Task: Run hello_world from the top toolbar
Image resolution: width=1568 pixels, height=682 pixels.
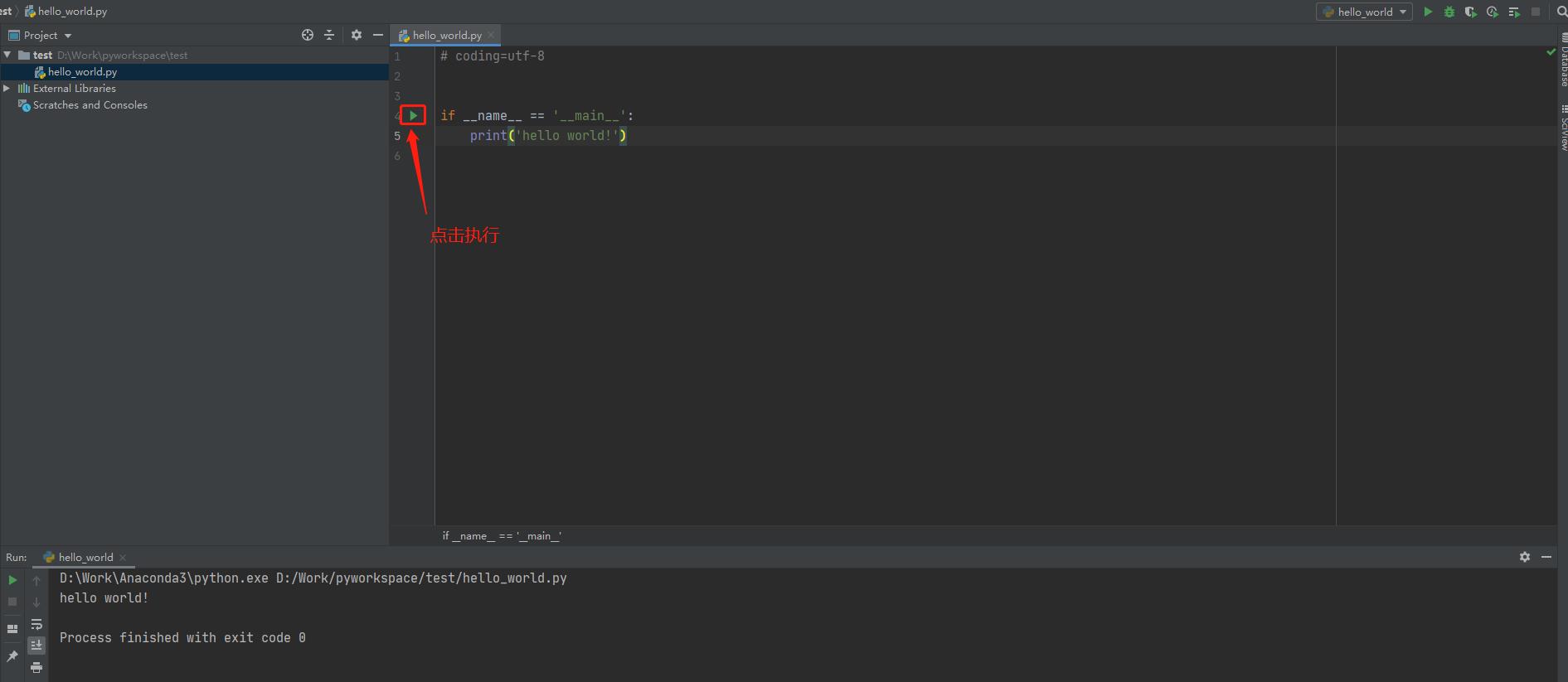Action: coord(1428,12)
